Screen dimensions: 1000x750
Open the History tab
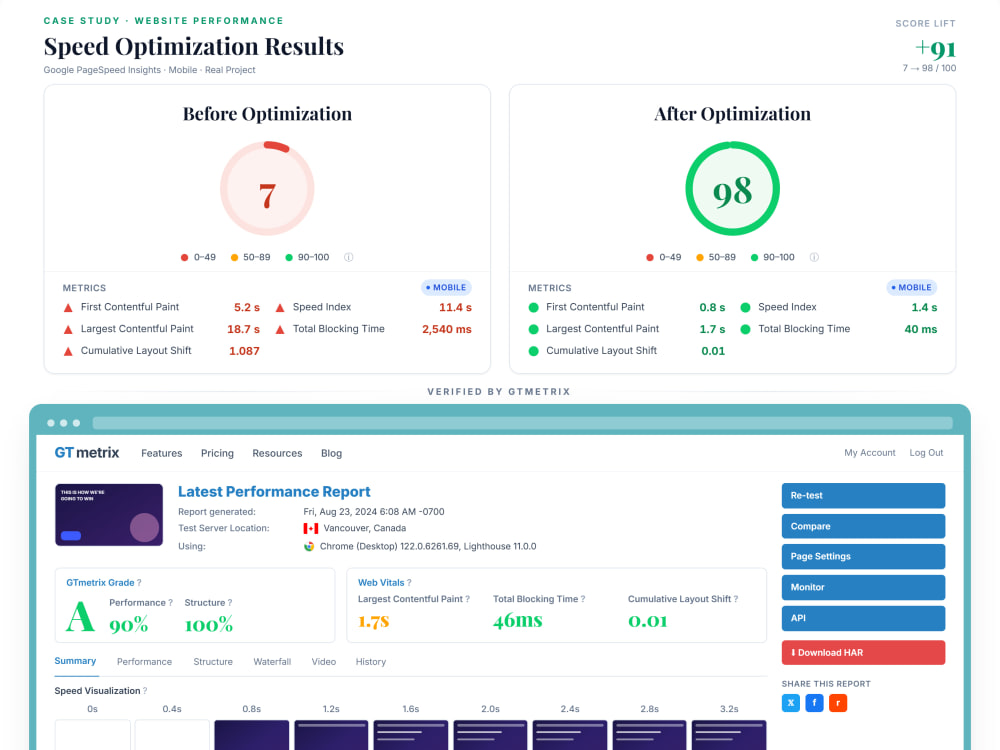[371, 662]
